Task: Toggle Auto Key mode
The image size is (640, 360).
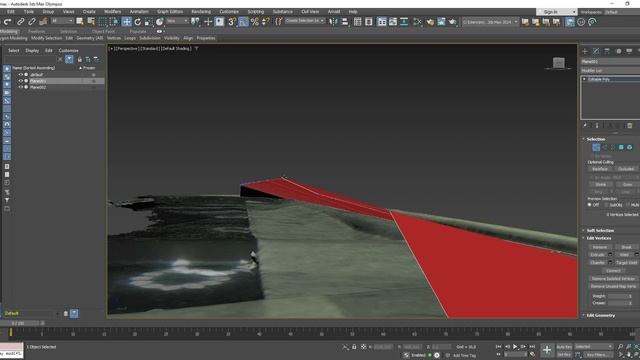Action: [564, 347]
